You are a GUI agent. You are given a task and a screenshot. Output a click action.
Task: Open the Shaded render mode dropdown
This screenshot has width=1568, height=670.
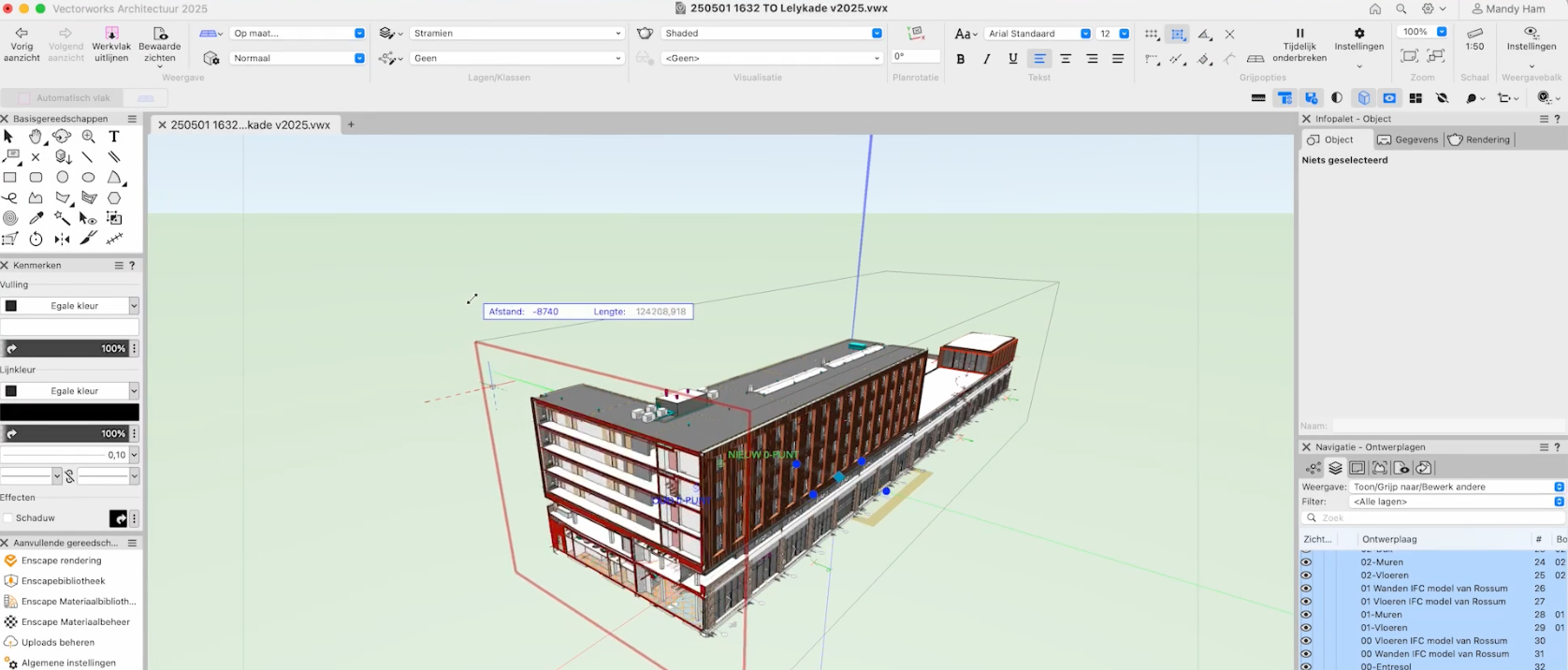tap(772, 33)
